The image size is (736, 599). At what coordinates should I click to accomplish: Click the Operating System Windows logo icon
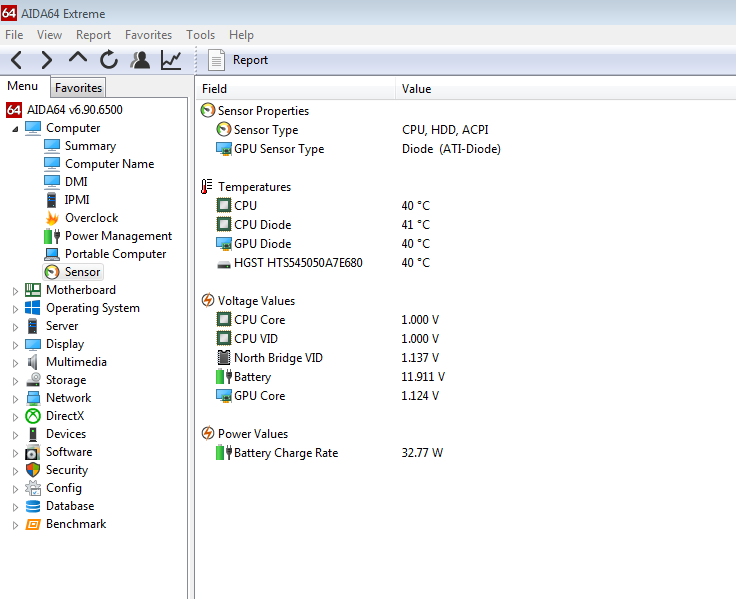(33, 308)
